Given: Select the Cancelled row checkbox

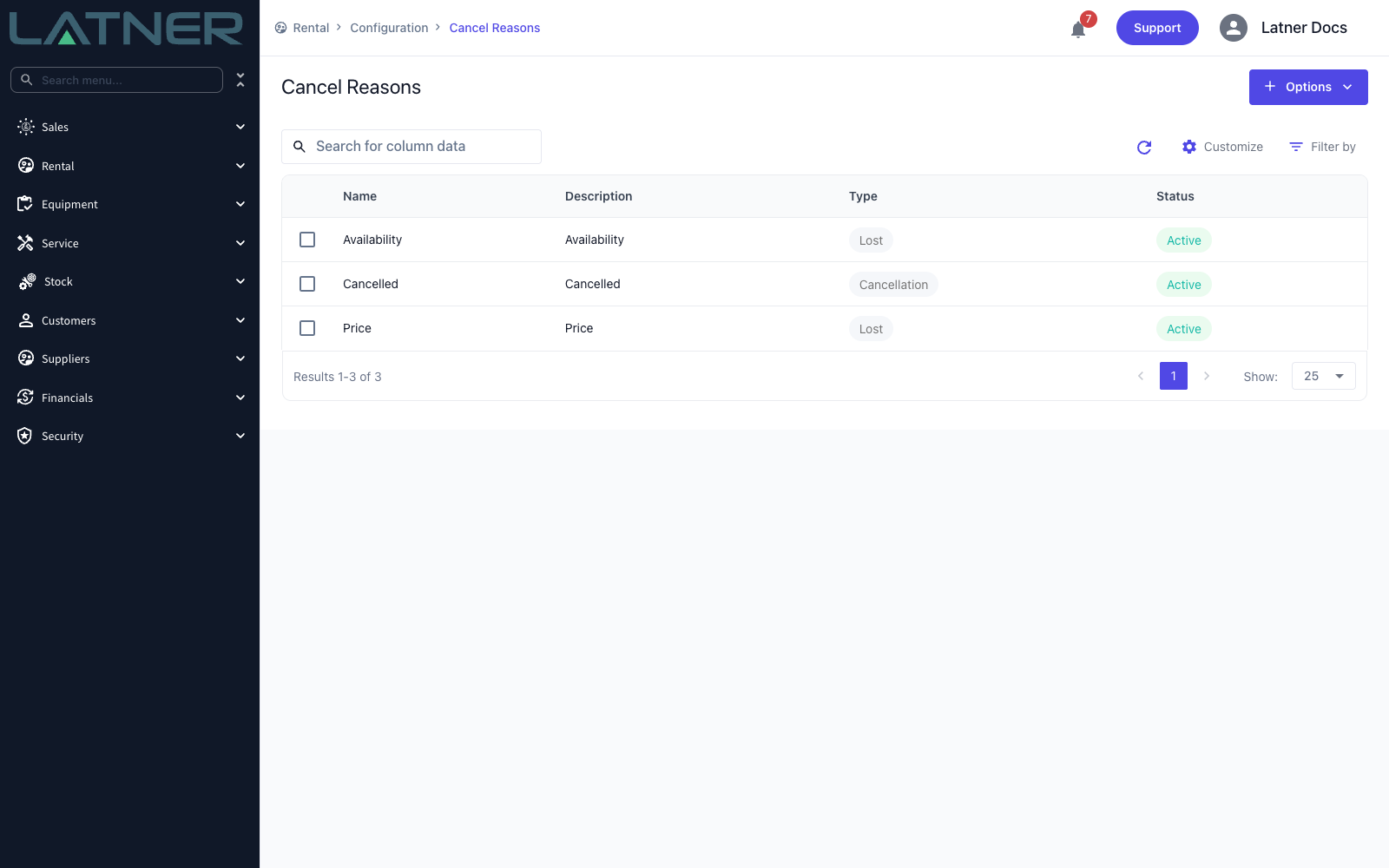Looking at the screenshot, I should click(x=307, y=284).
